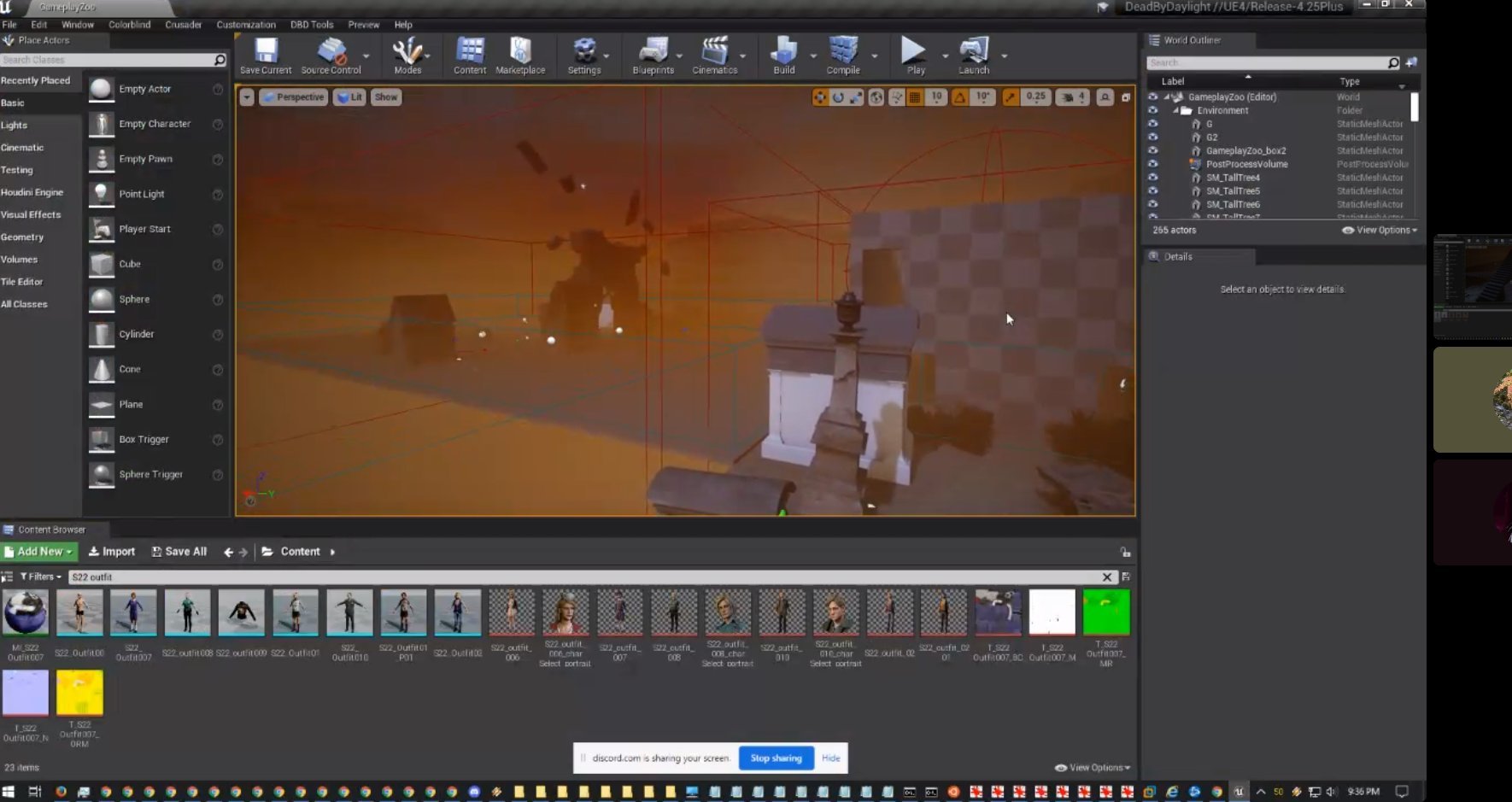Screen dimensions: 1512x802
Task: Toggle visibility of GameplayZoo (Editor) world
Action: [x=1152, y=97]
